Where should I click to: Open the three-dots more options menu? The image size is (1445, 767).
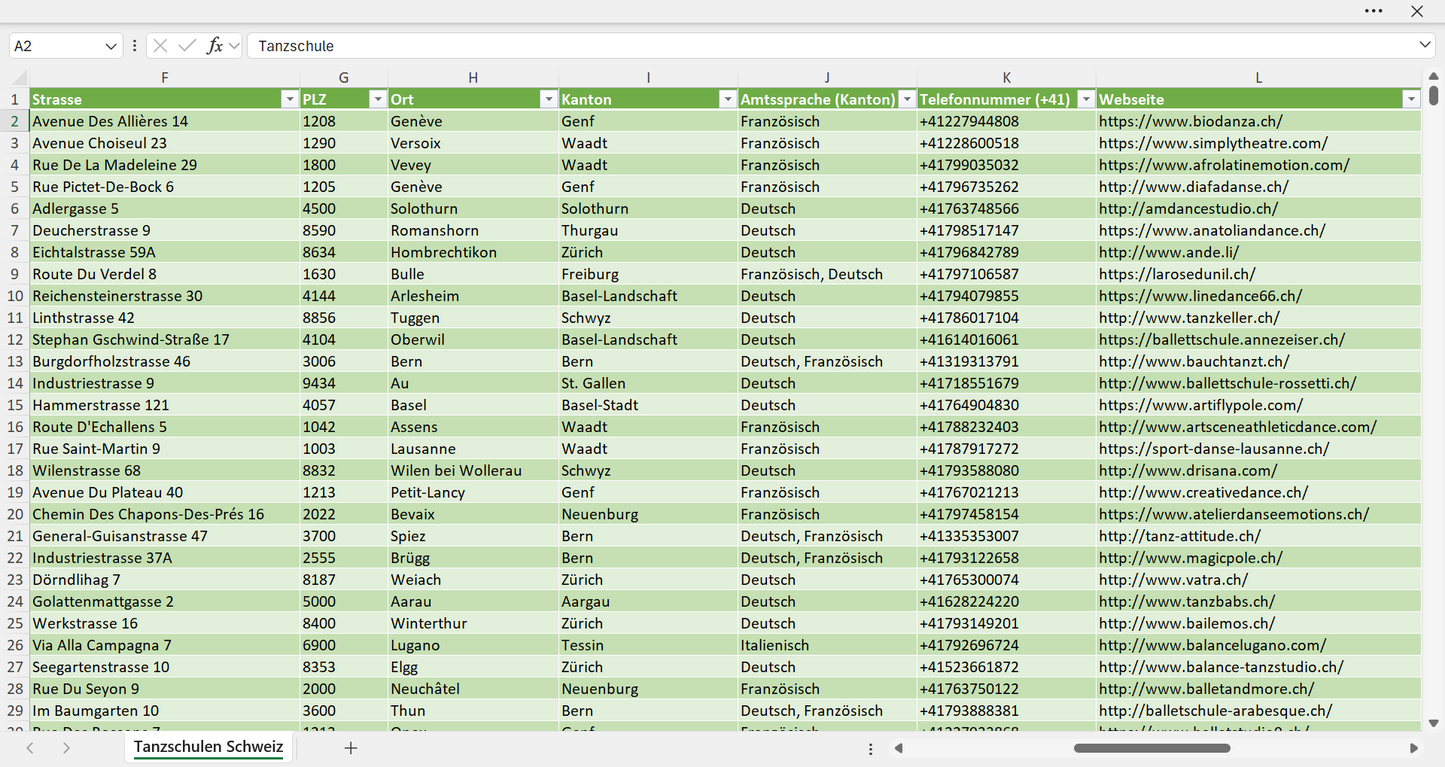coord(1373,11)
